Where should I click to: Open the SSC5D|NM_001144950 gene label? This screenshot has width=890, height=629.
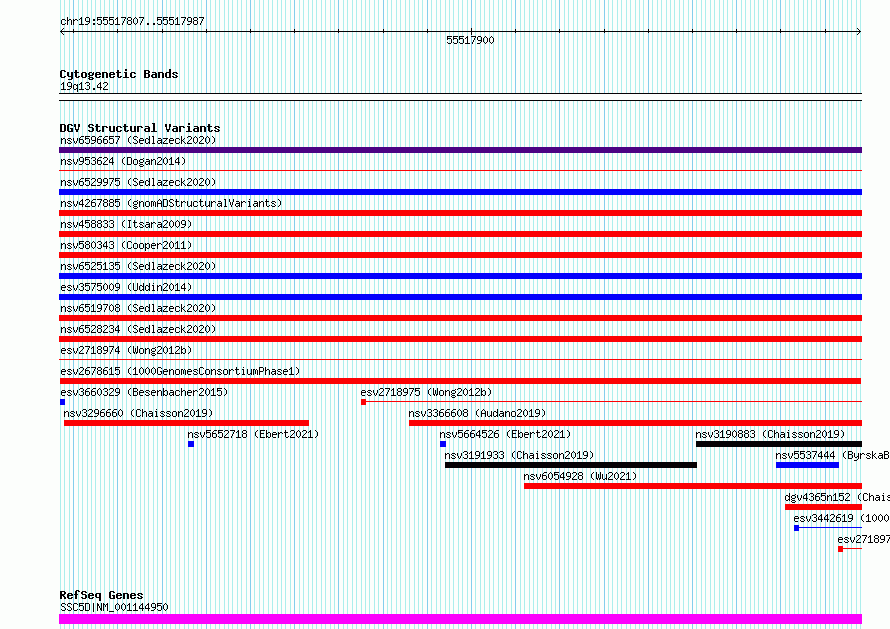coord(114,607)
